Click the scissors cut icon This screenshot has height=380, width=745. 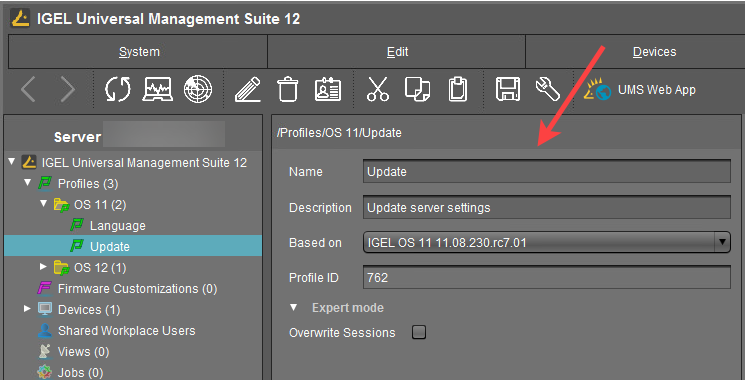click(x=378, y=89)
